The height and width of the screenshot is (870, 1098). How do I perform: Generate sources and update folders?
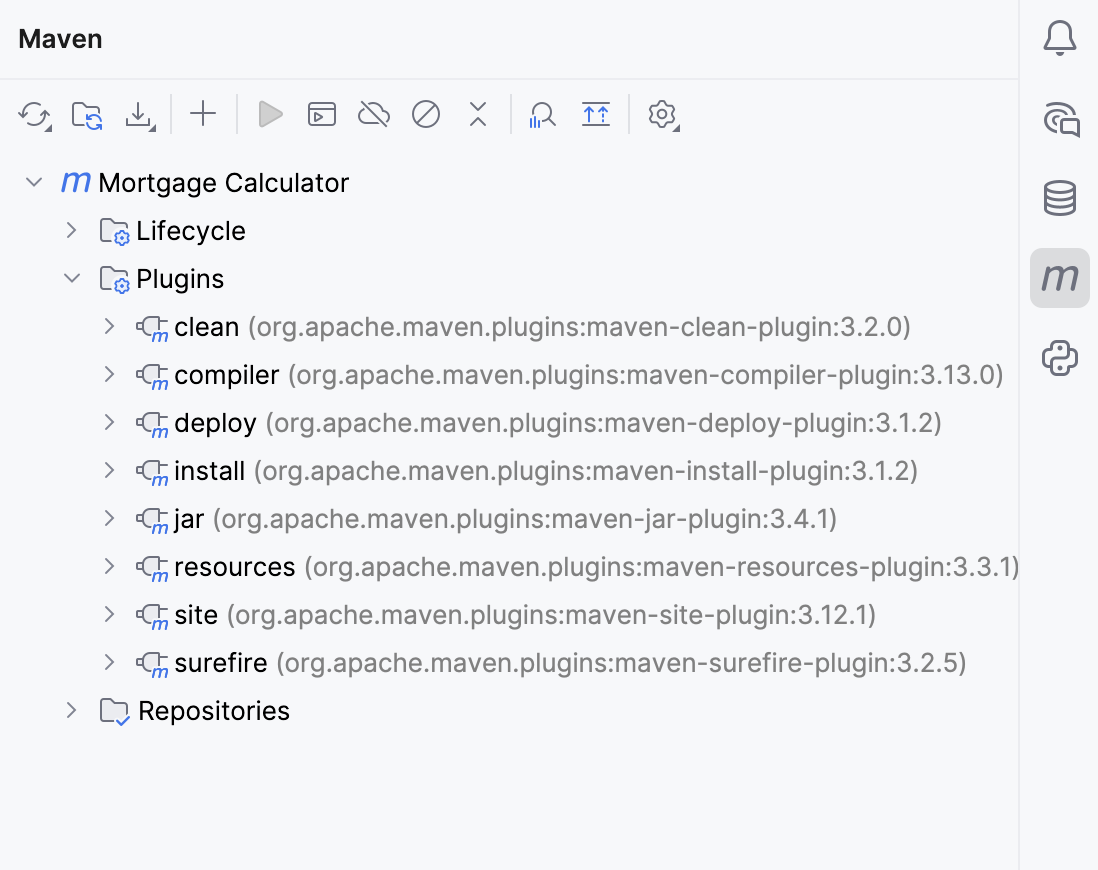coord(86,114)
